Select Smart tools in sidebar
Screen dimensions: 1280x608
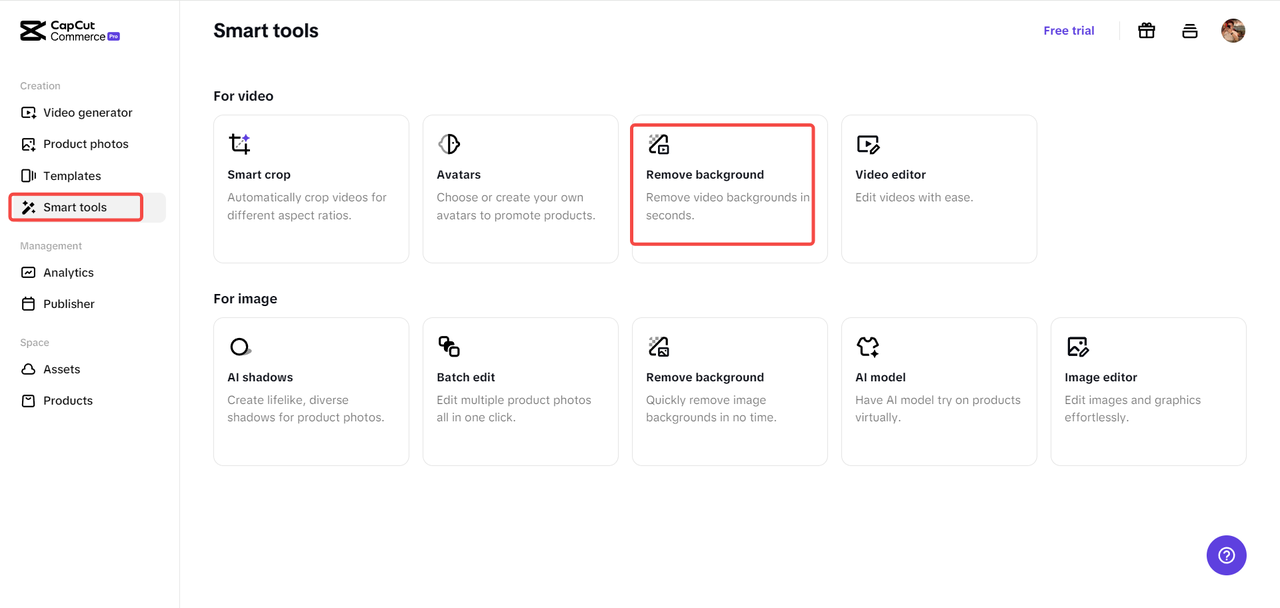75,208
